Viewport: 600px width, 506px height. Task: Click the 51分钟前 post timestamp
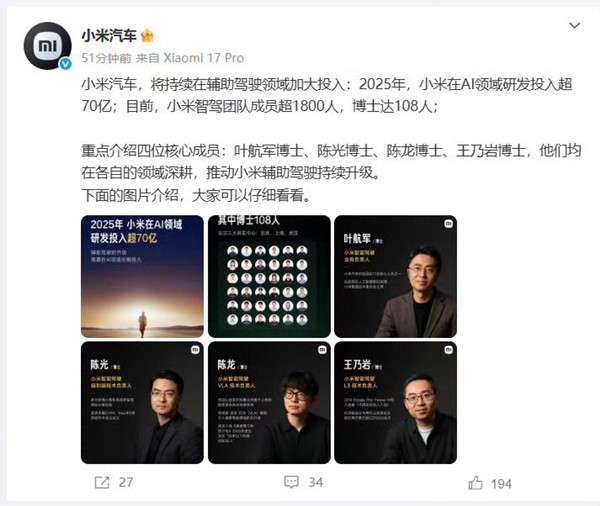click(x=106, y=58)
